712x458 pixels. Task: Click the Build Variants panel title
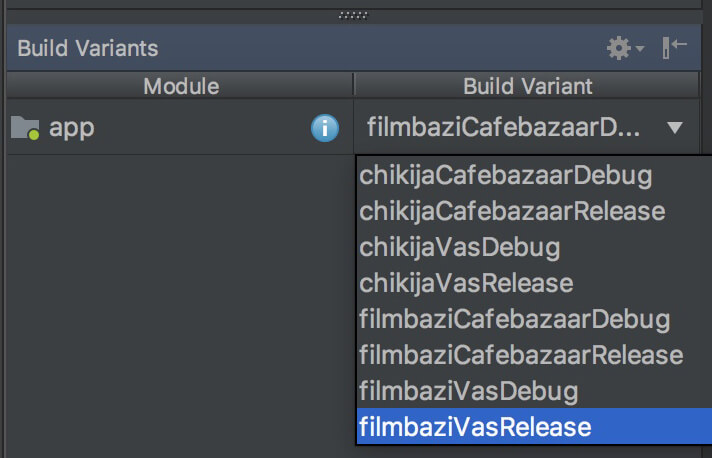tap(88, 48)
